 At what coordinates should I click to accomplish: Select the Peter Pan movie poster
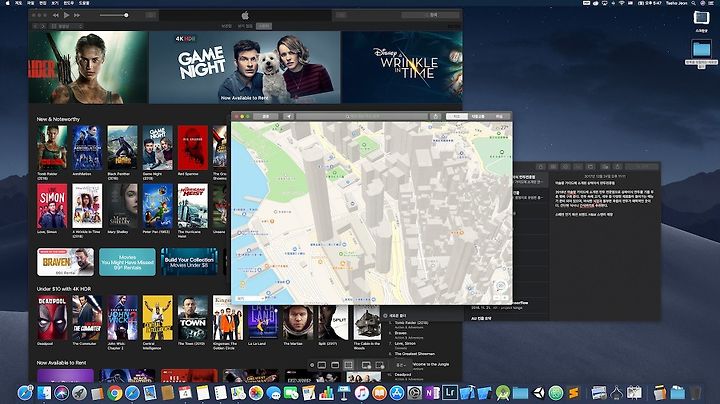click(x=158, y=206)
